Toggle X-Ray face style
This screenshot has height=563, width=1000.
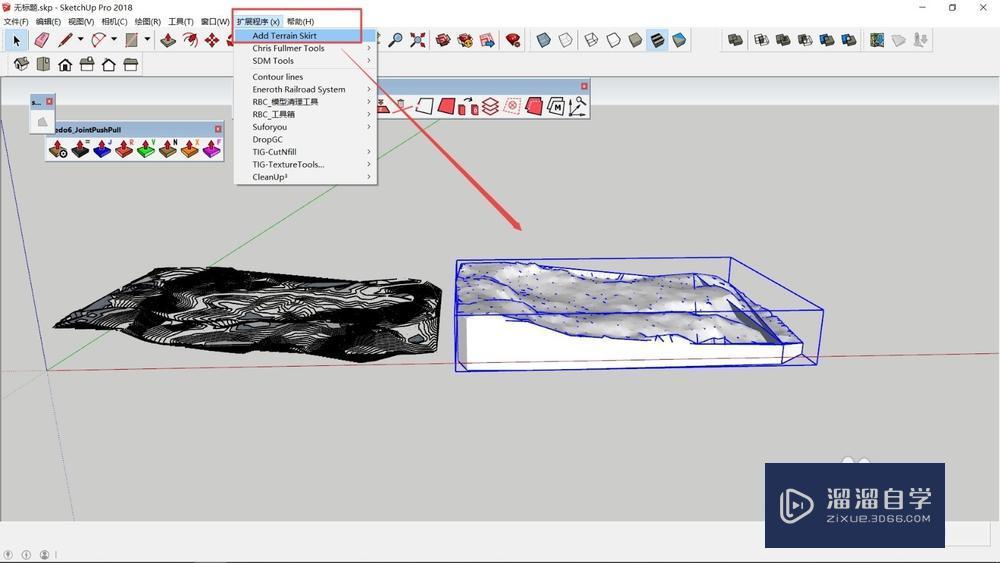(543, 40)
